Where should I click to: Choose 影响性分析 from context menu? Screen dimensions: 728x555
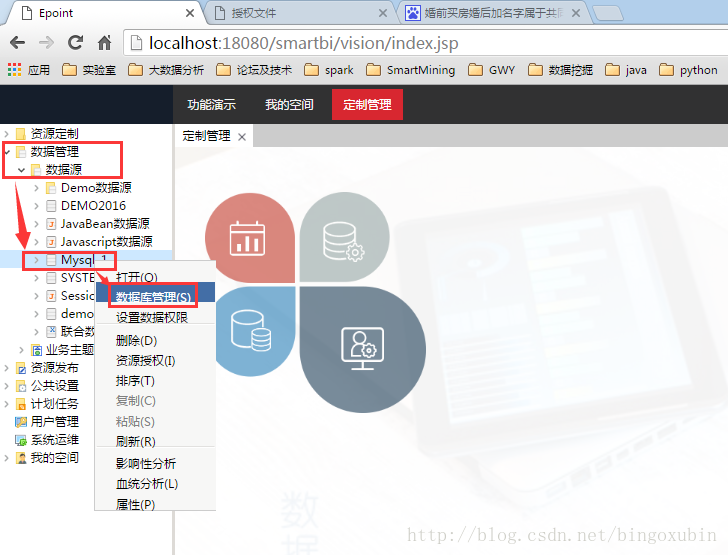[155, 463]
